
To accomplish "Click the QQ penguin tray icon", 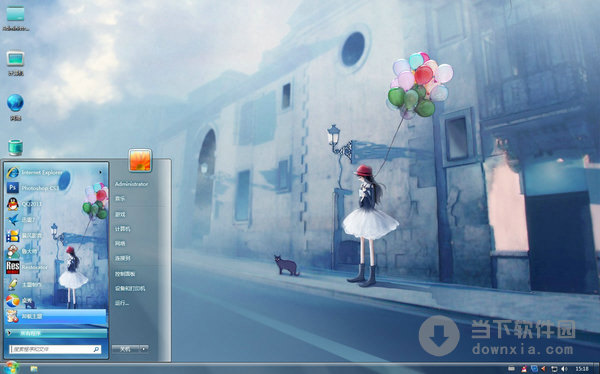I will [x=525, y=369].
